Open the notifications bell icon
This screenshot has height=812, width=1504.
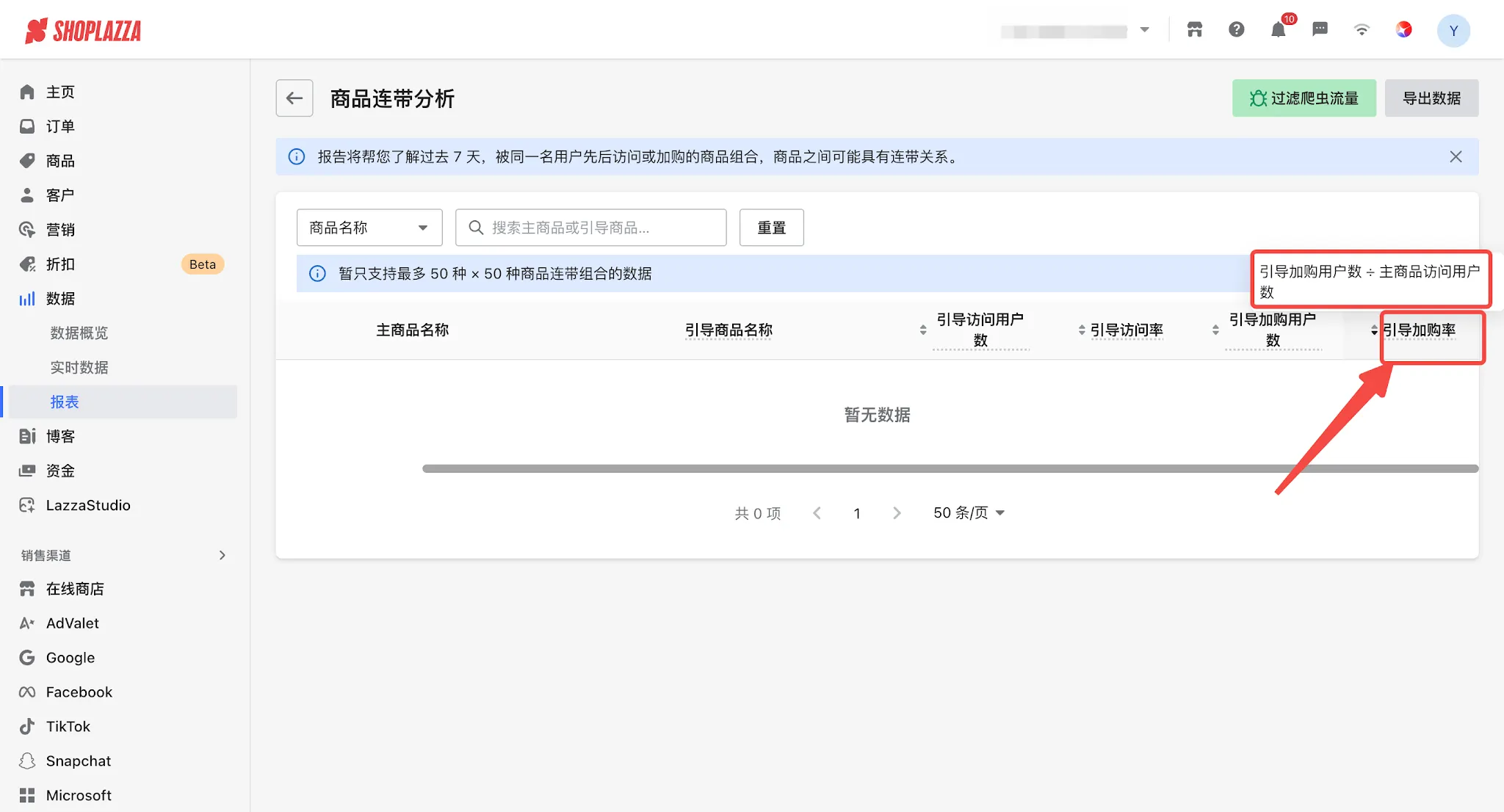(1279, 29)
